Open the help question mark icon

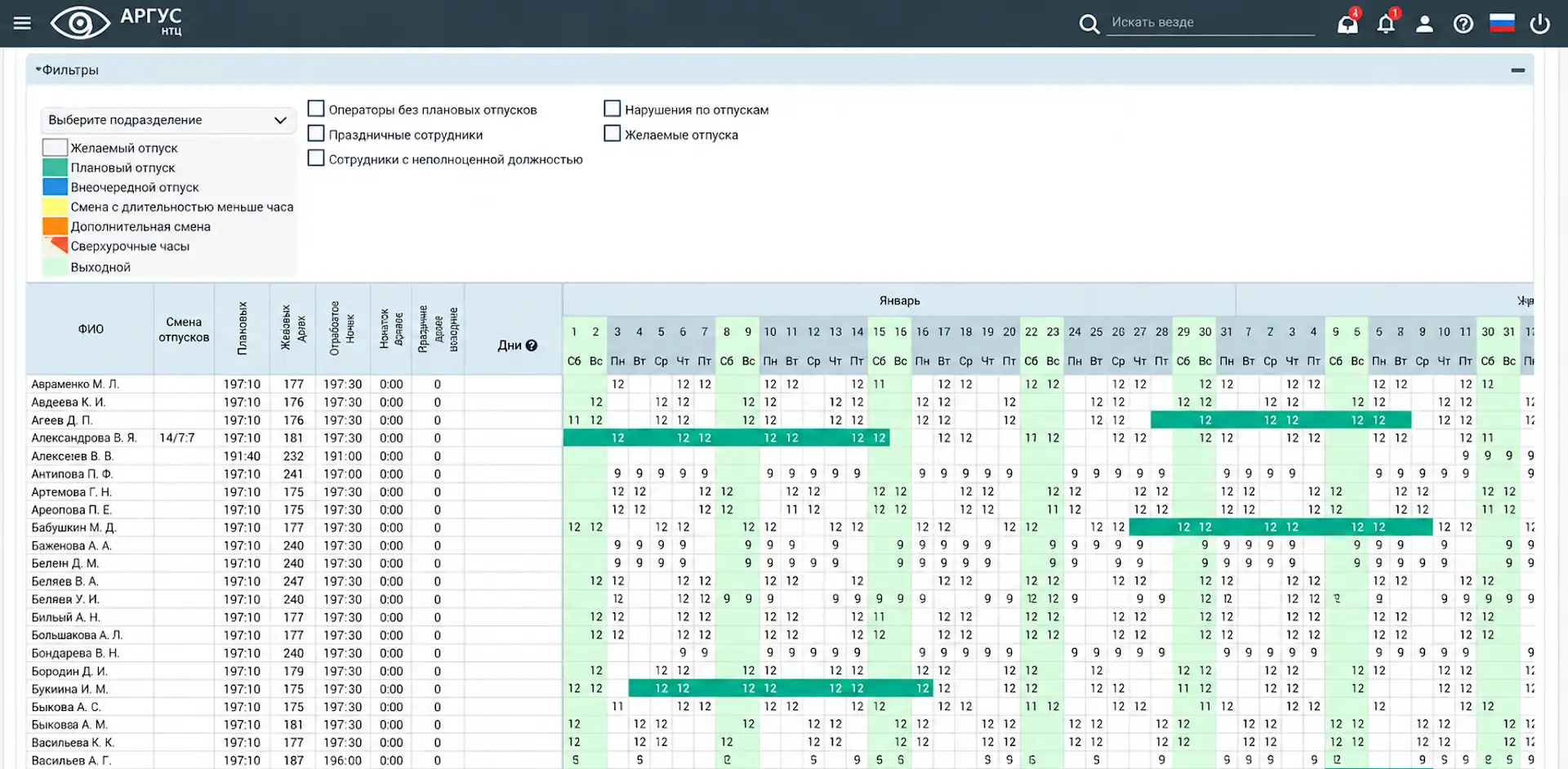(1463, 24)
